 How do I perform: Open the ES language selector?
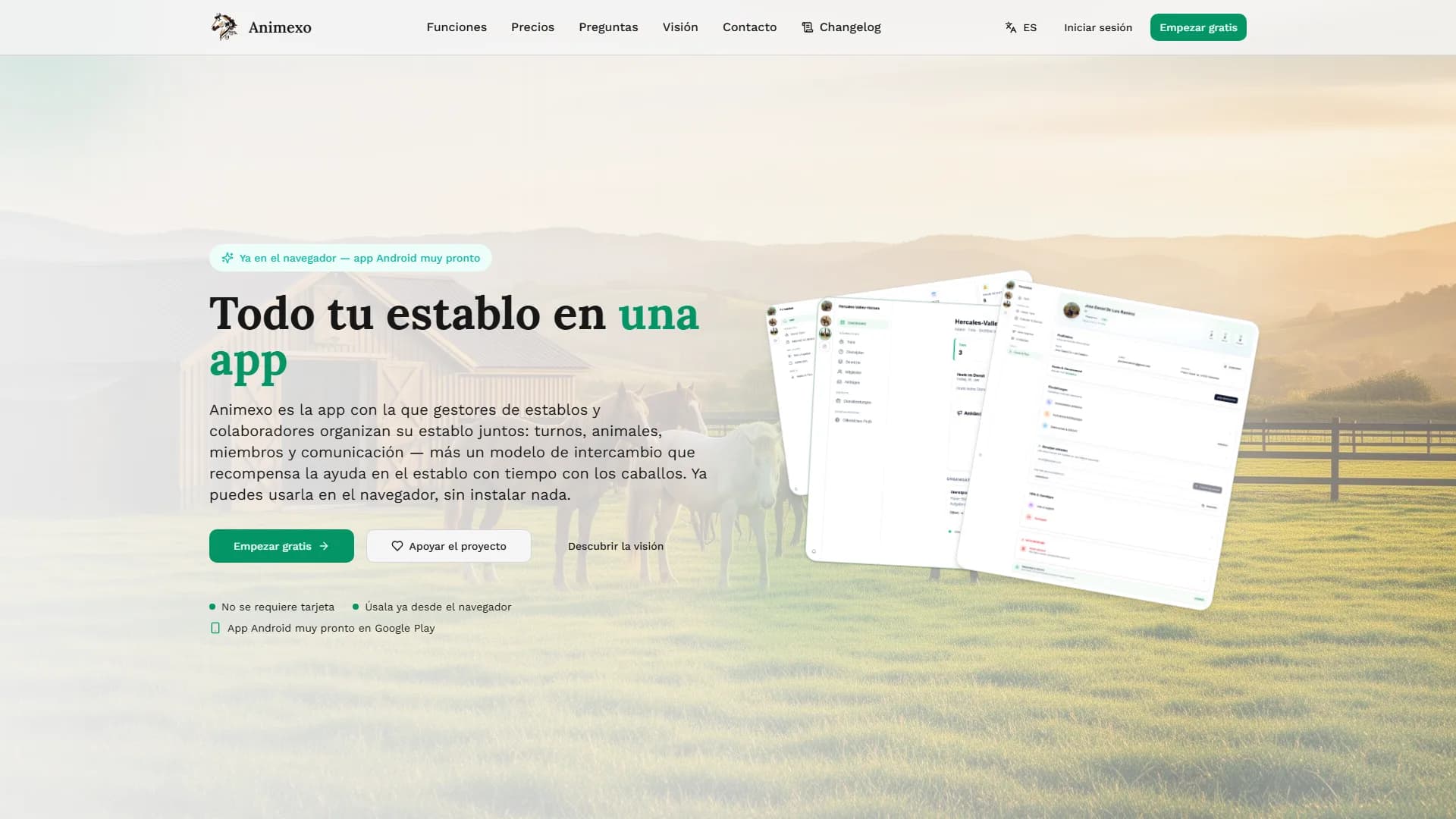[1021, 27]
